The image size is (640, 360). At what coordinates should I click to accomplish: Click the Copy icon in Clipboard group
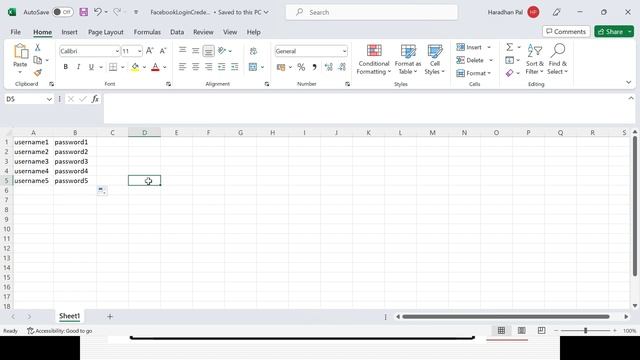pyautogui.click(x=38, y=60)
